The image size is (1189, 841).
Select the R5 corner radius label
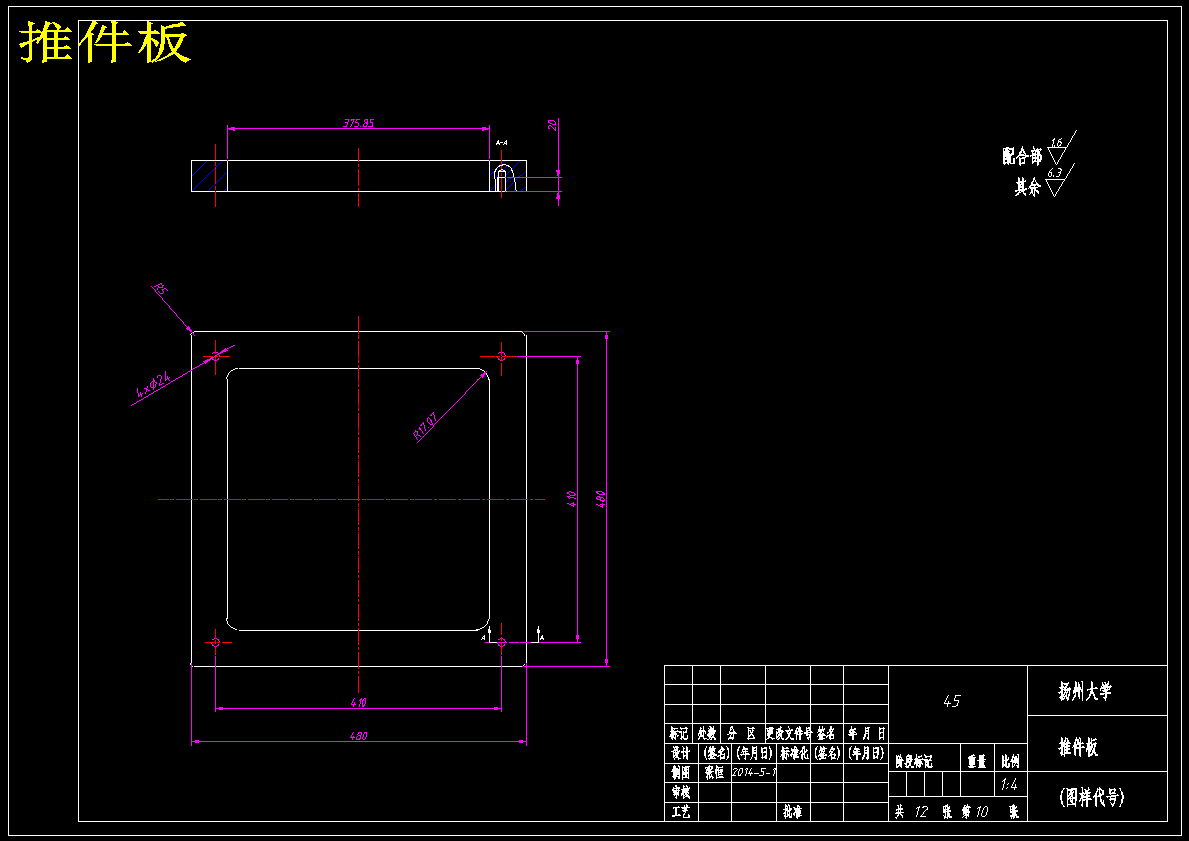pos(160,289)
